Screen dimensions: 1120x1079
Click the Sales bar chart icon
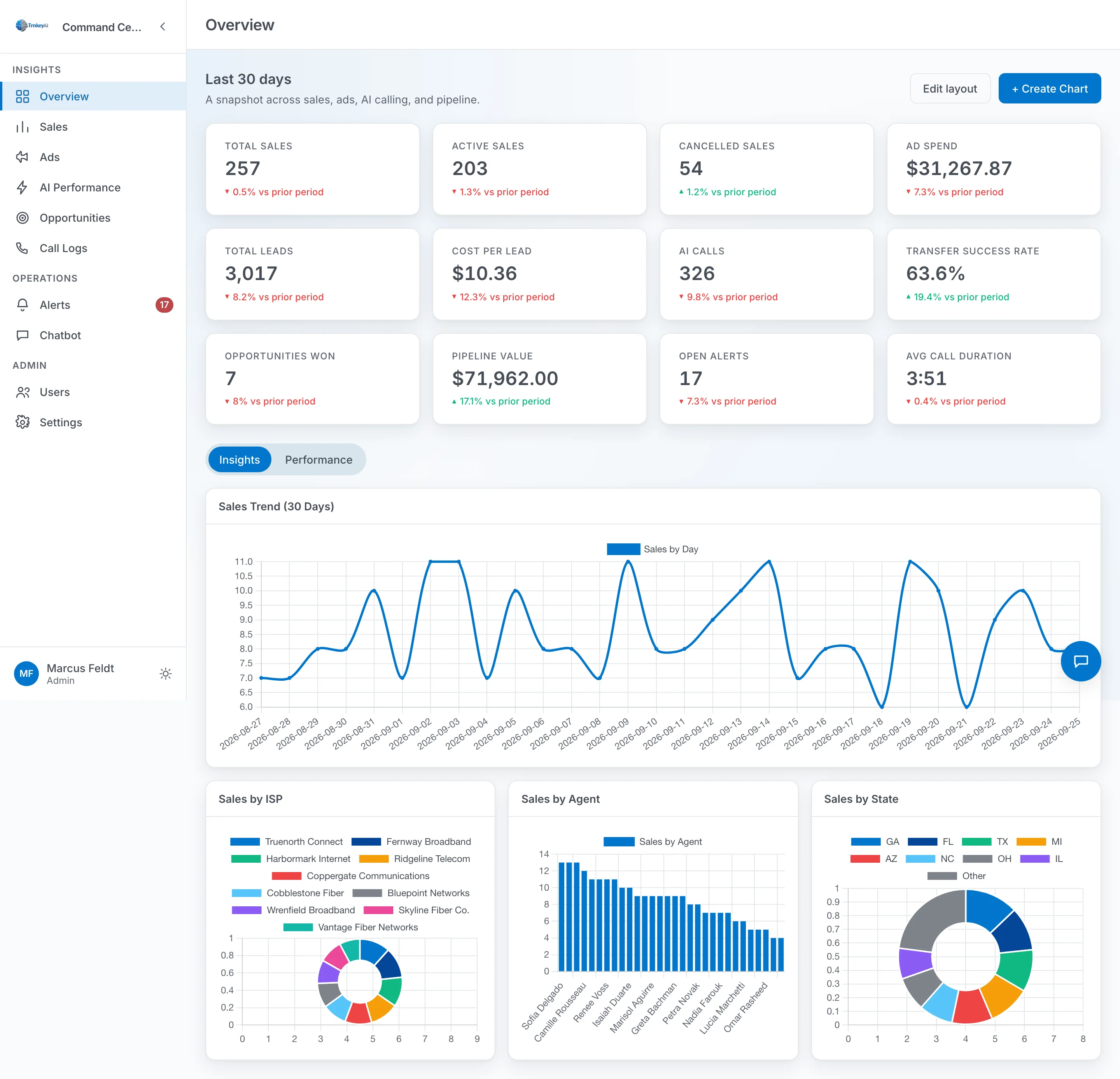pyautogui.click(x=22, y=127)
